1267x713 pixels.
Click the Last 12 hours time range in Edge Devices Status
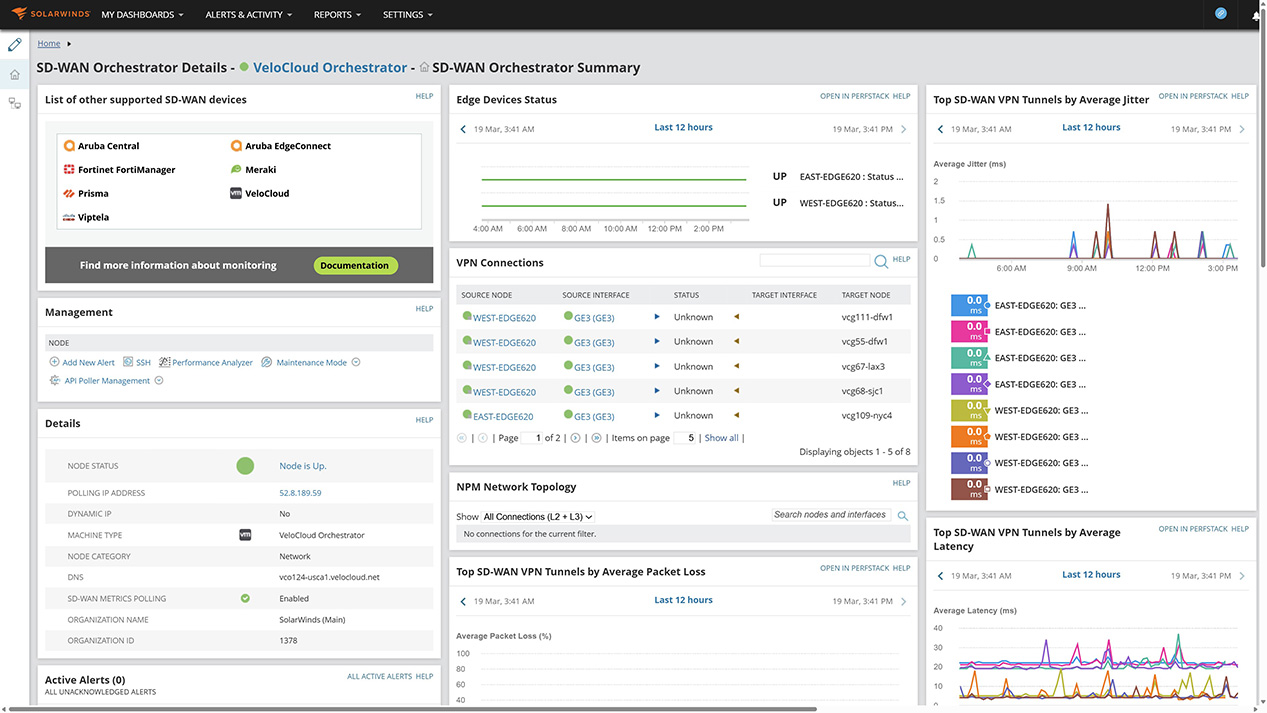[x=683, y=127]
